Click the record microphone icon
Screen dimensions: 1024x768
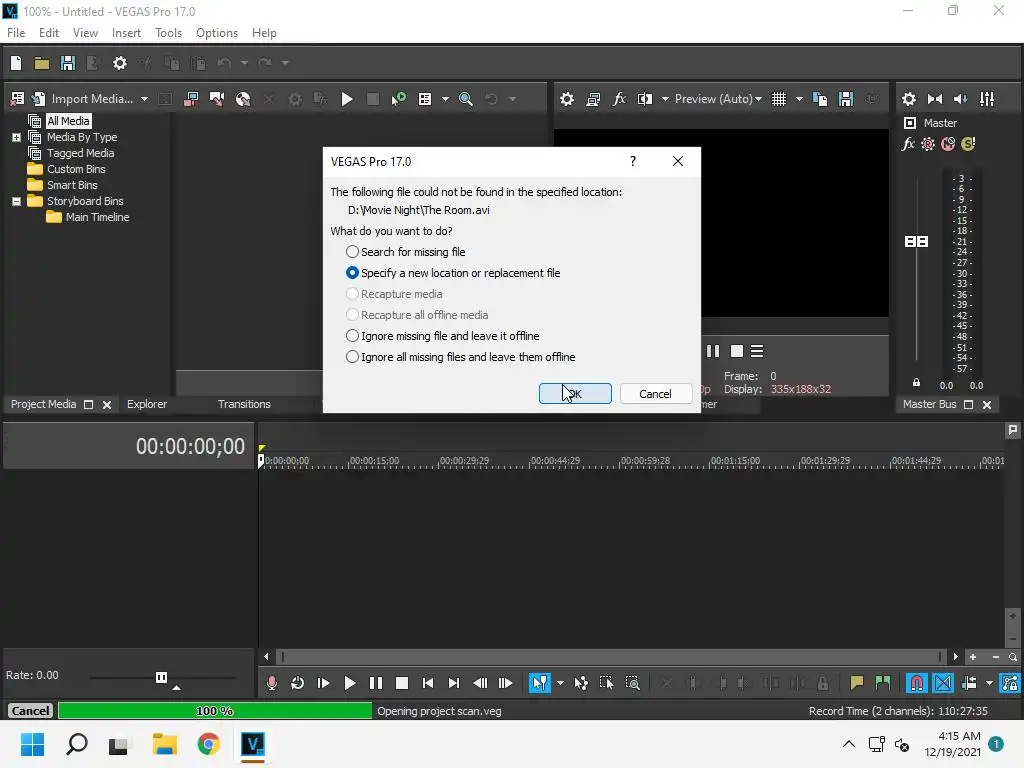pyautogui.click(x=272, y=683)
